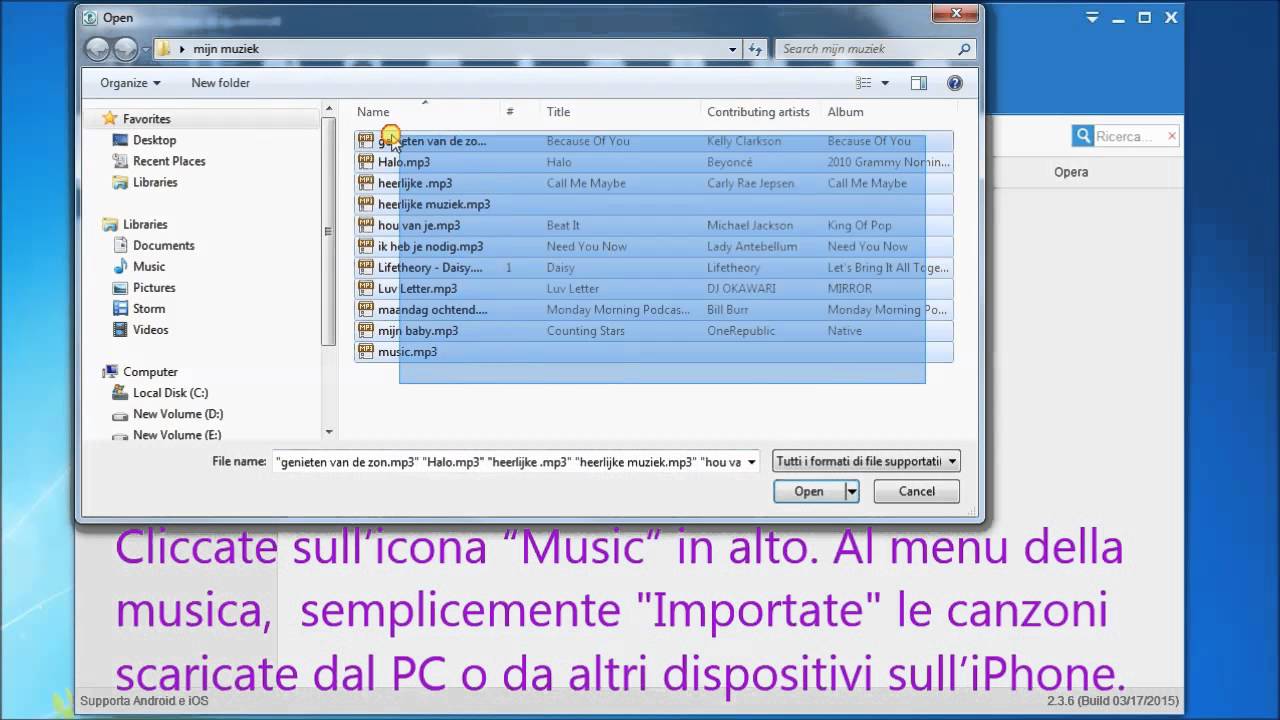Click the Recent Places icon
This screenshot has height=720, width=1280.
click(121, 161)
